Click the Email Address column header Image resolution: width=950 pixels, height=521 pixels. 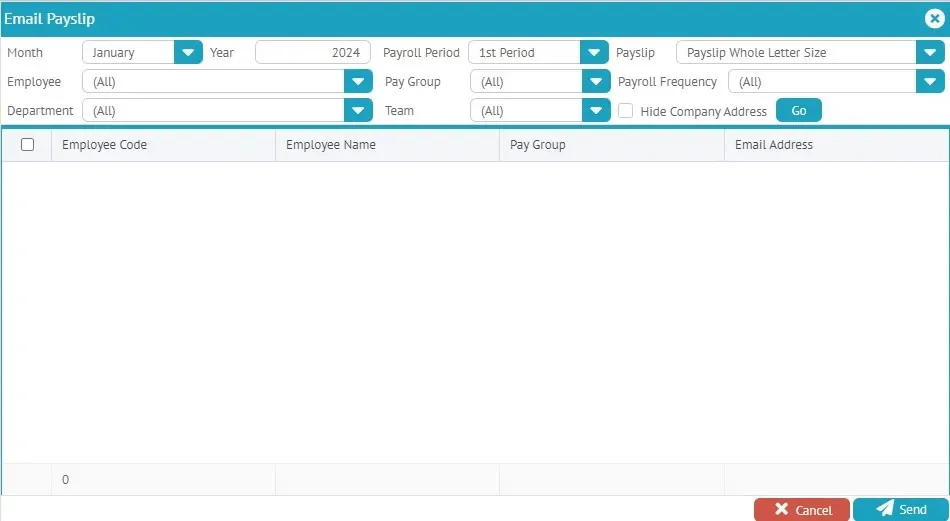pos(837,145)
